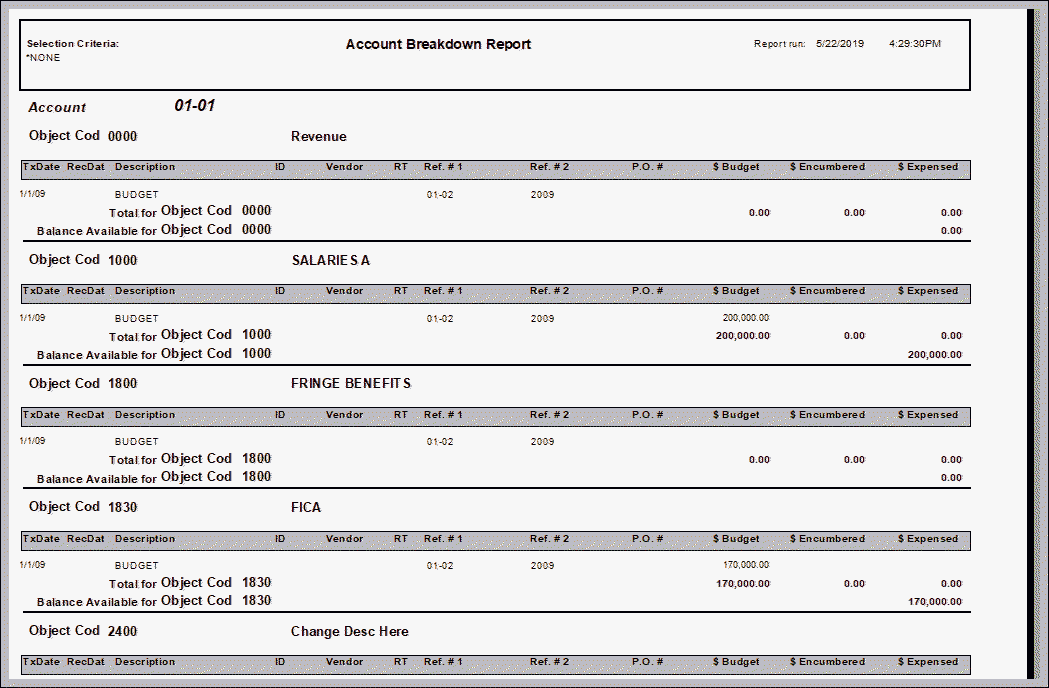The image size is (1049, 688).
Task: Click the Object Cod 1830 section heading
Action: point(83,507)
